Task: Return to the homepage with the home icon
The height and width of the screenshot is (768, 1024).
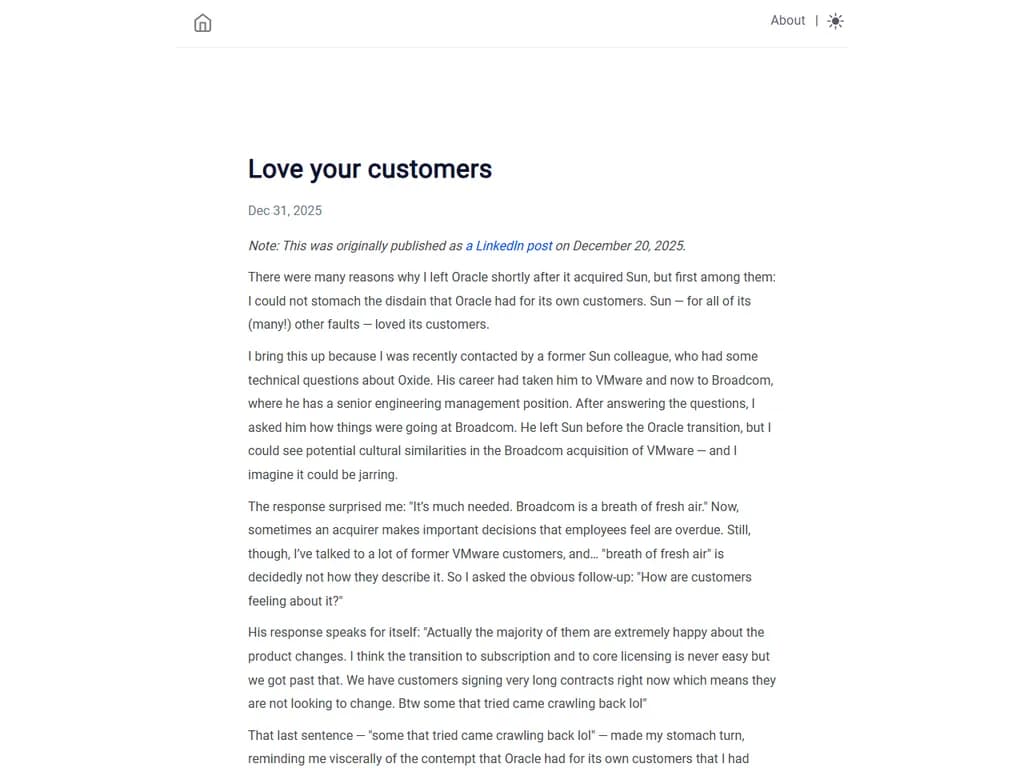Action: click(202, 22)
